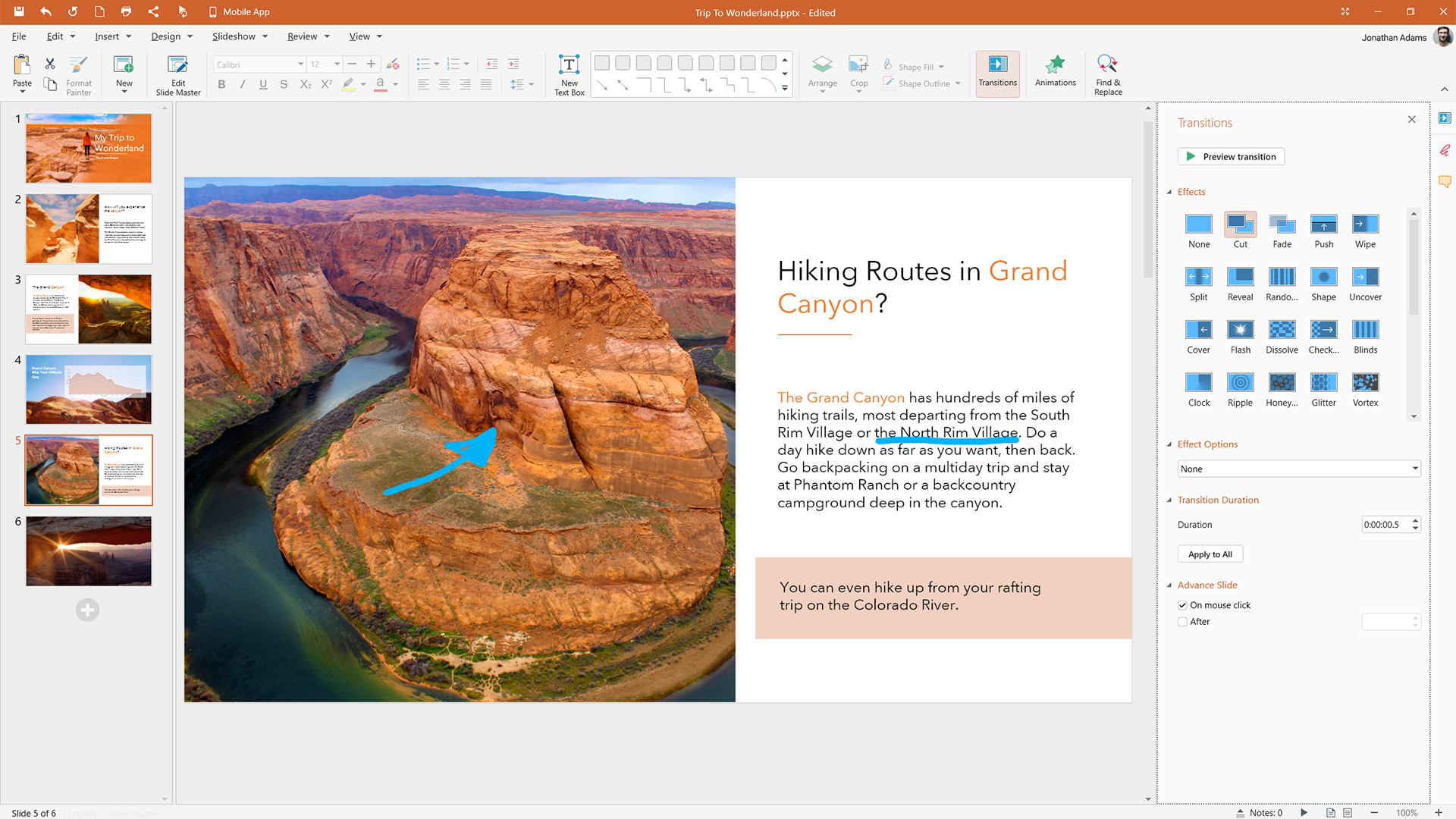This screenshot has height=819, width=1456.
Task: Toggle the After advance slide option
Action: click(x=1182, y=621)
